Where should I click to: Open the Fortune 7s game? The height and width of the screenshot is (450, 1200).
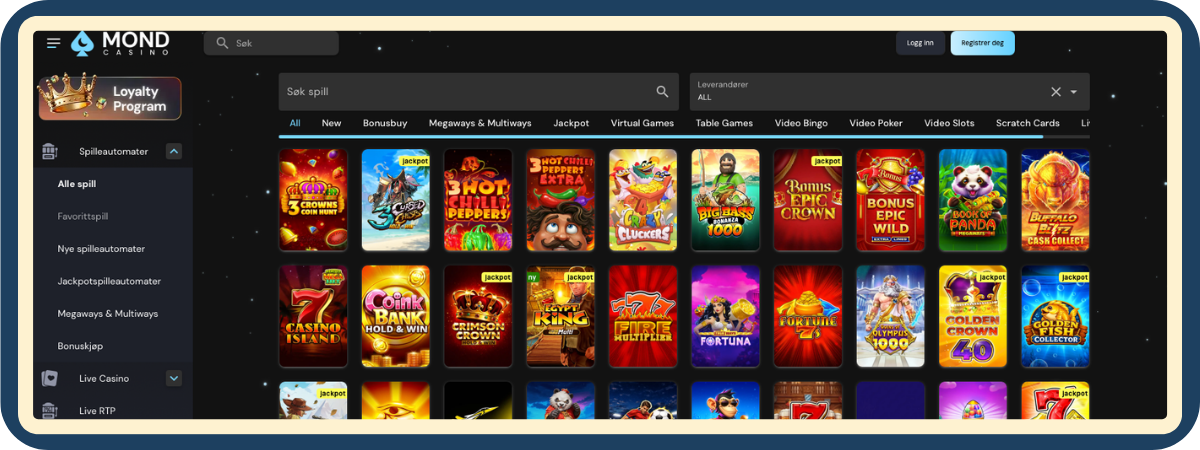pyautogui.click(x=808, y=316)
